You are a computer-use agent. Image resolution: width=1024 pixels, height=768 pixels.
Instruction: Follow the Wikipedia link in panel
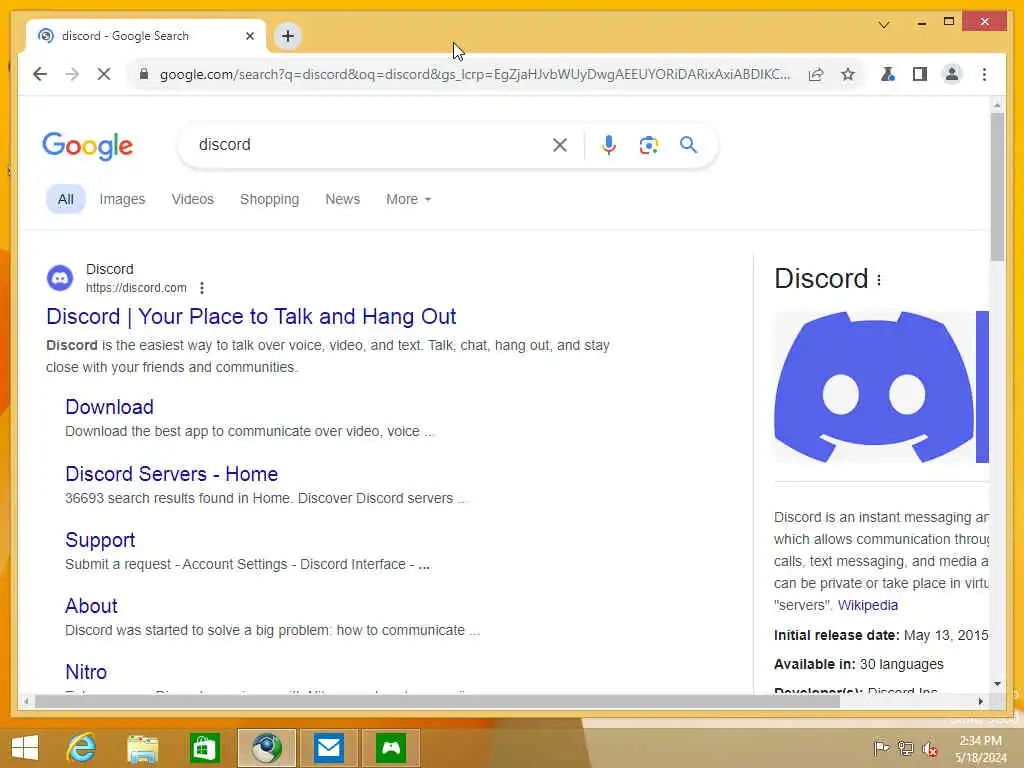pos(867,605)
